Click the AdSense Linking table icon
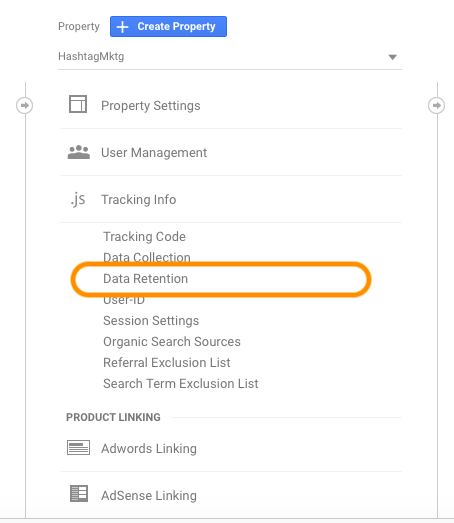 pos(79,494)
